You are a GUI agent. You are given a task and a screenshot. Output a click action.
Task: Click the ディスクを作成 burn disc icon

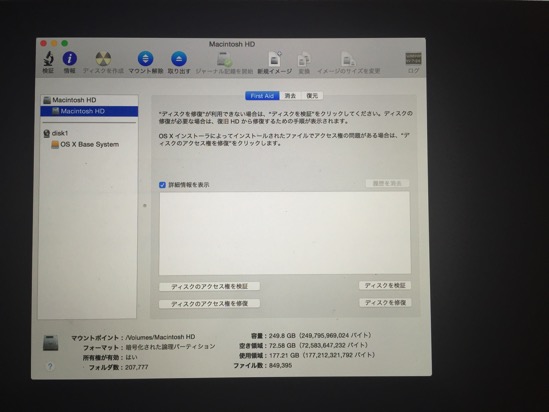[x=103, y=59]
